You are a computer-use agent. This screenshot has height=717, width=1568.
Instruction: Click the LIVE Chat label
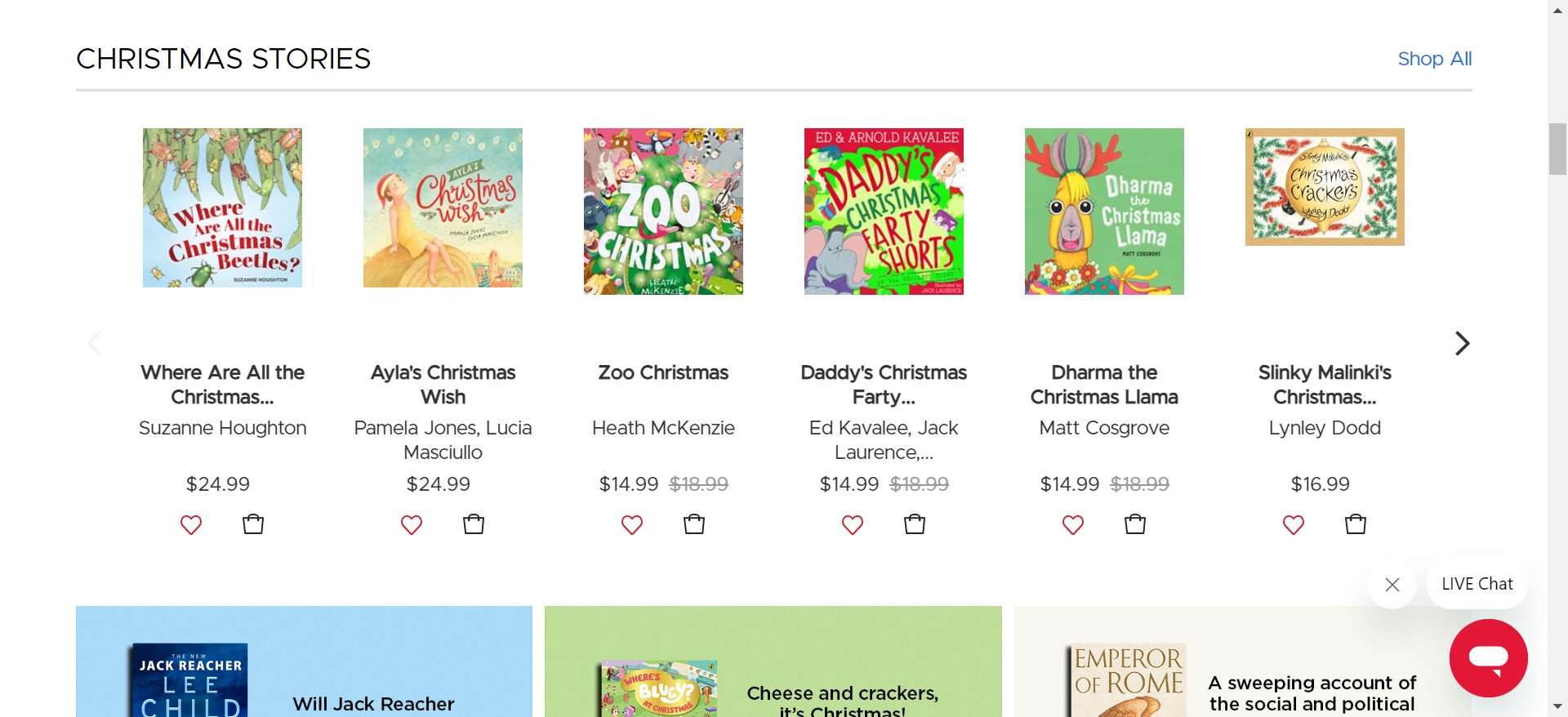pos(1477,584)
